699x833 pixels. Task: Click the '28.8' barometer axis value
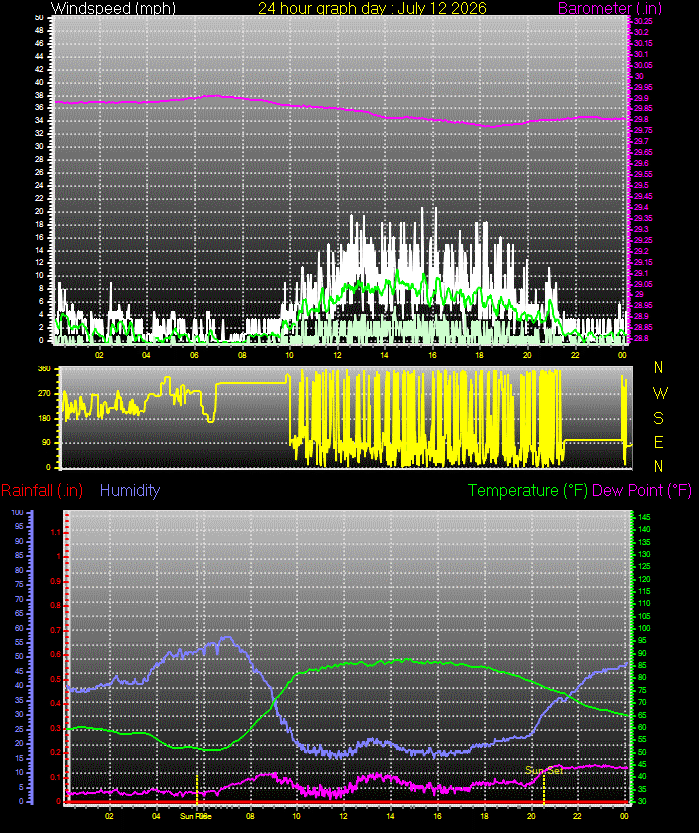point(641,338)
